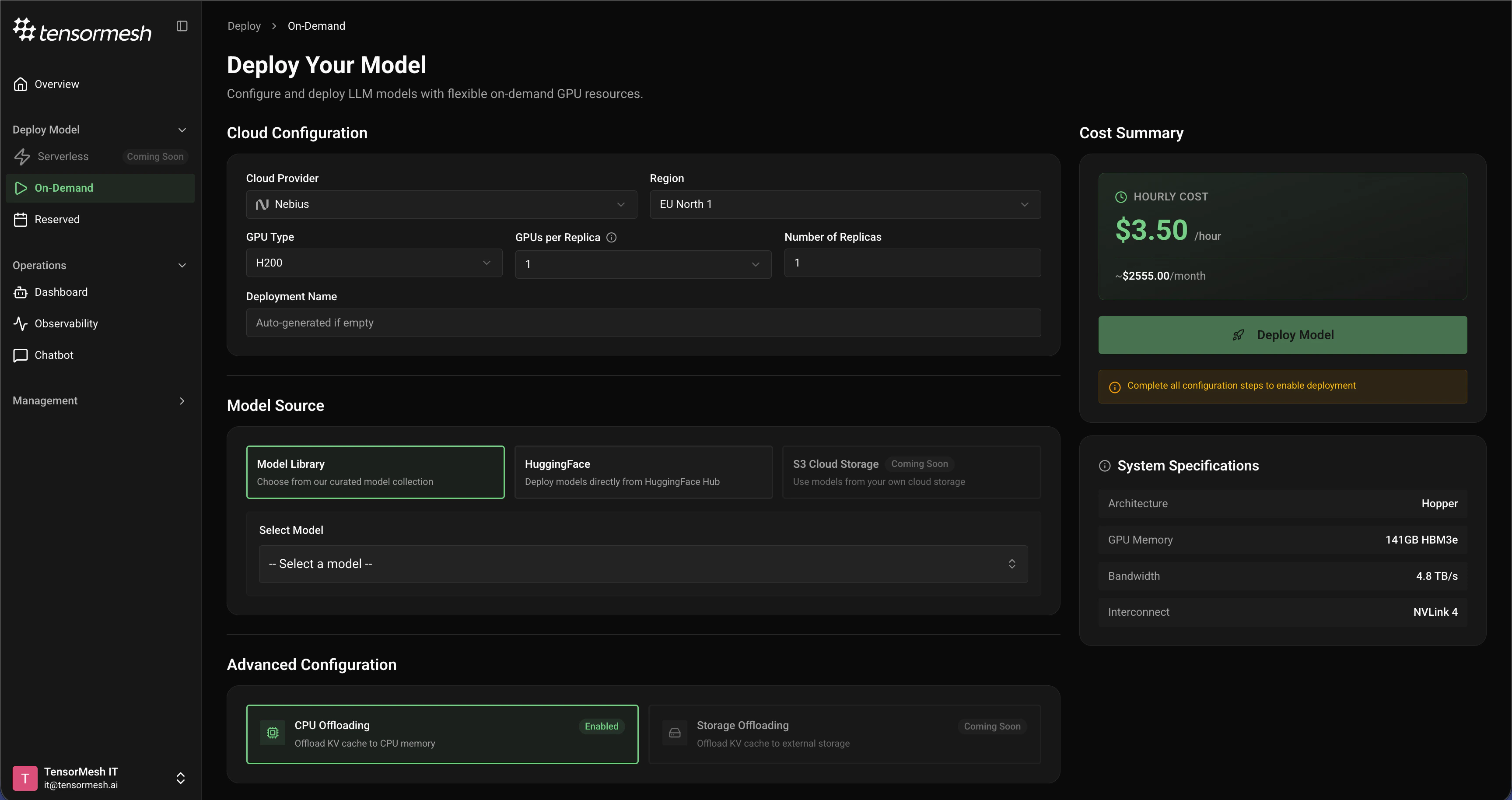Viewport: 1512px width, 800px height.
Task: Expand the Select Model dropdown
Action: (643, 564)
